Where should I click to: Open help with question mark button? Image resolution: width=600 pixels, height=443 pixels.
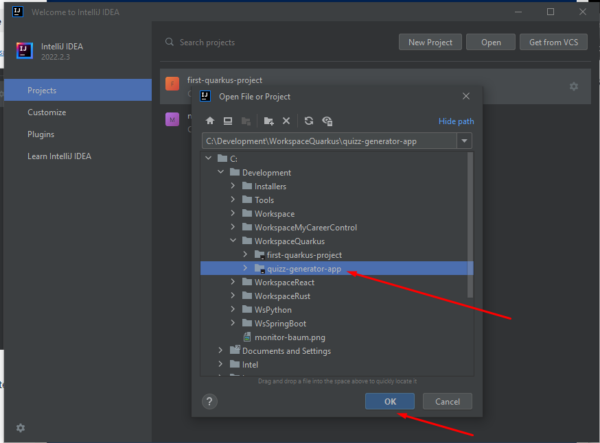tap(209, 401)
